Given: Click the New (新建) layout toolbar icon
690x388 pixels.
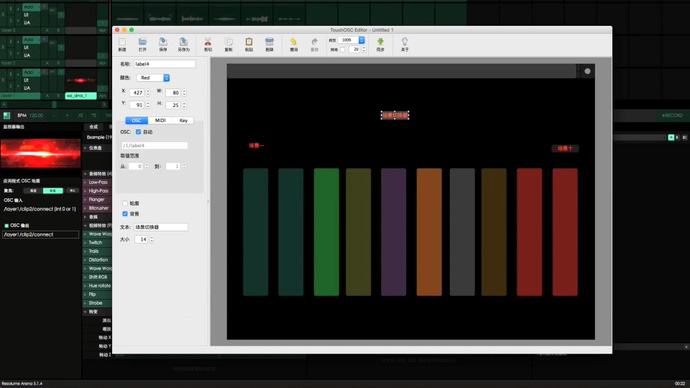Looking at the screenshot, I should pos(122,42).
